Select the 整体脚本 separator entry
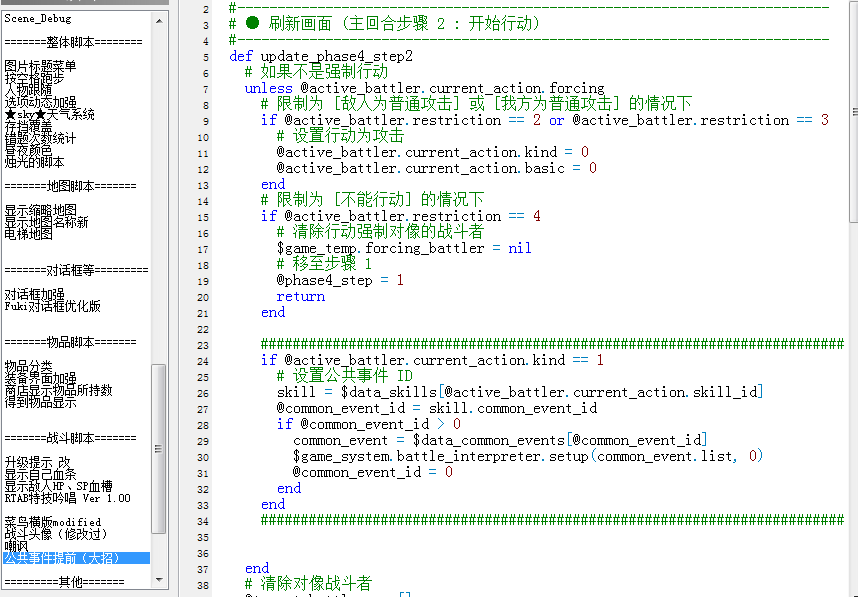858x597 pixels. [x=73, y=43]
